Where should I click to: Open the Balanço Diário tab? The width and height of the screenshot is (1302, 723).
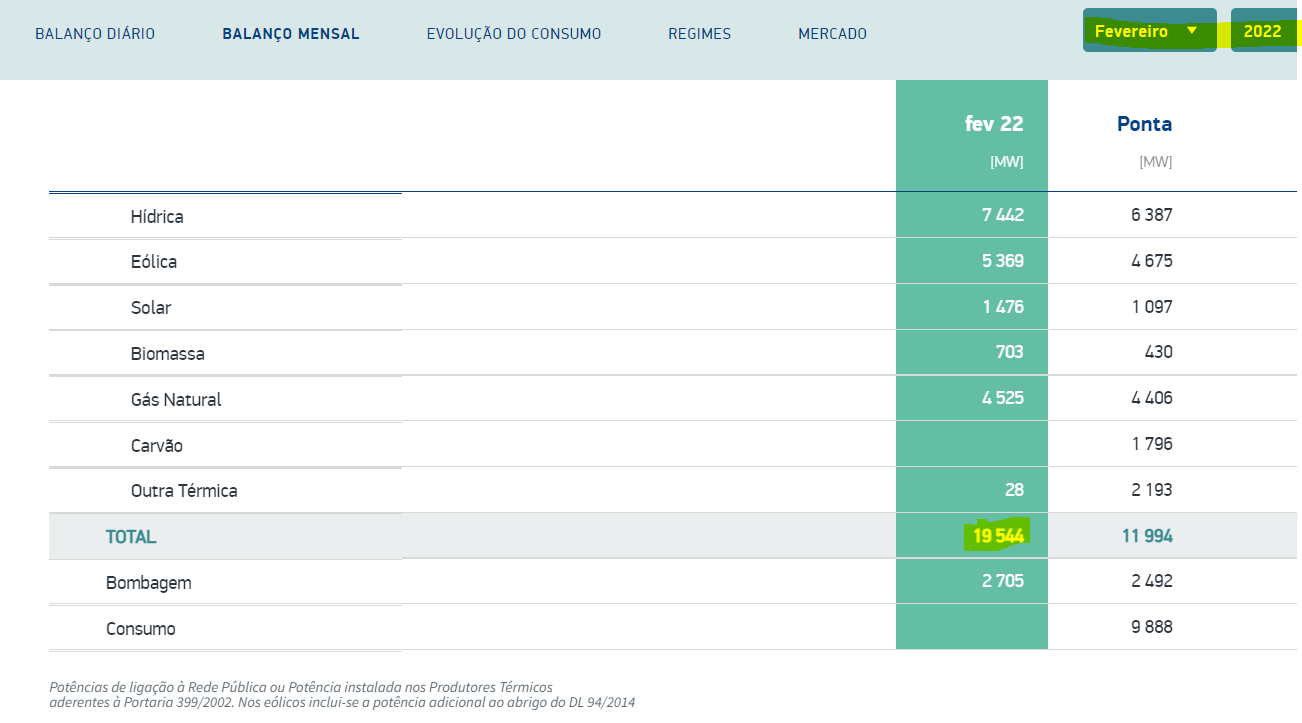click(x=95, y=34)
